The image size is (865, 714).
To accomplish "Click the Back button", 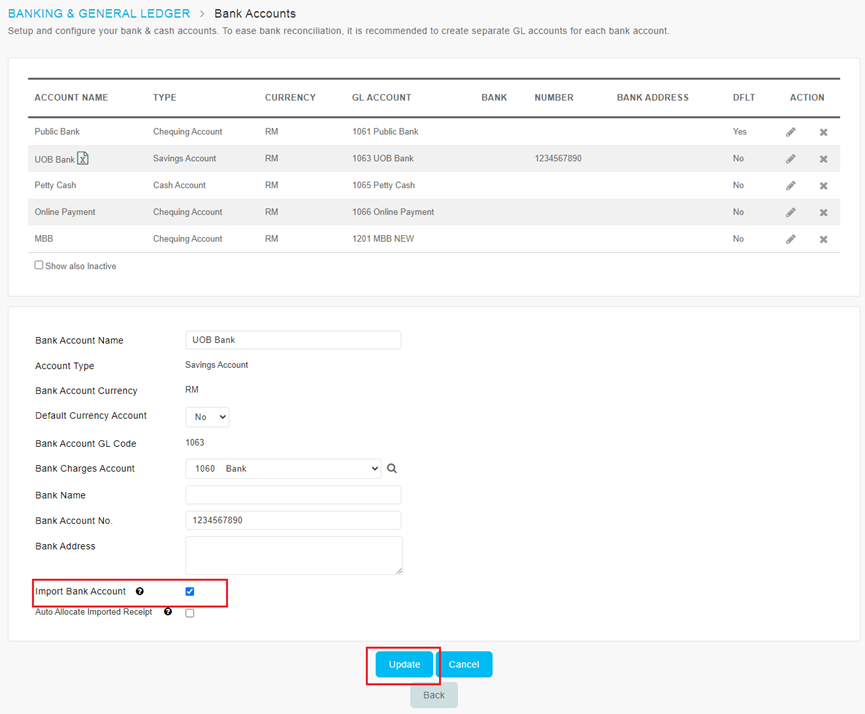I will (433, 695).
